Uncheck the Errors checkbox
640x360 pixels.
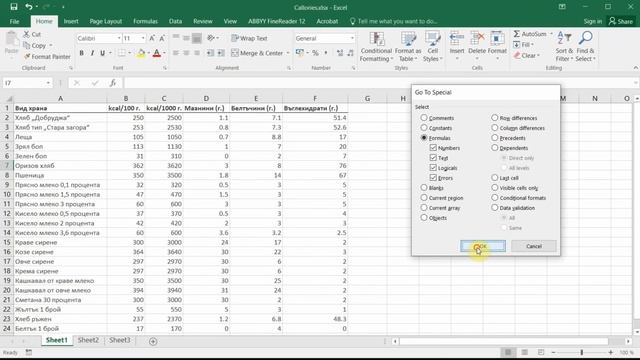pos(433,178)
